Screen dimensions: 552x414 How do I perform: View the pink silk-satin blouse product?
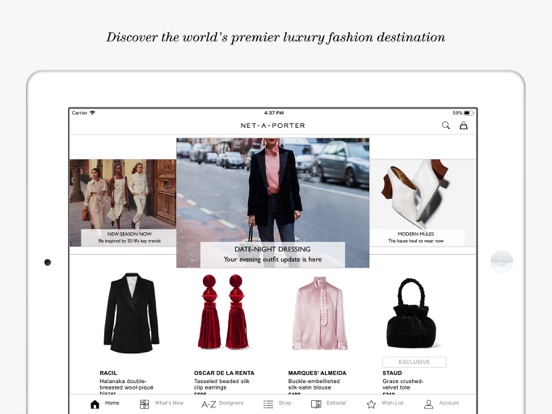point(320,313)
